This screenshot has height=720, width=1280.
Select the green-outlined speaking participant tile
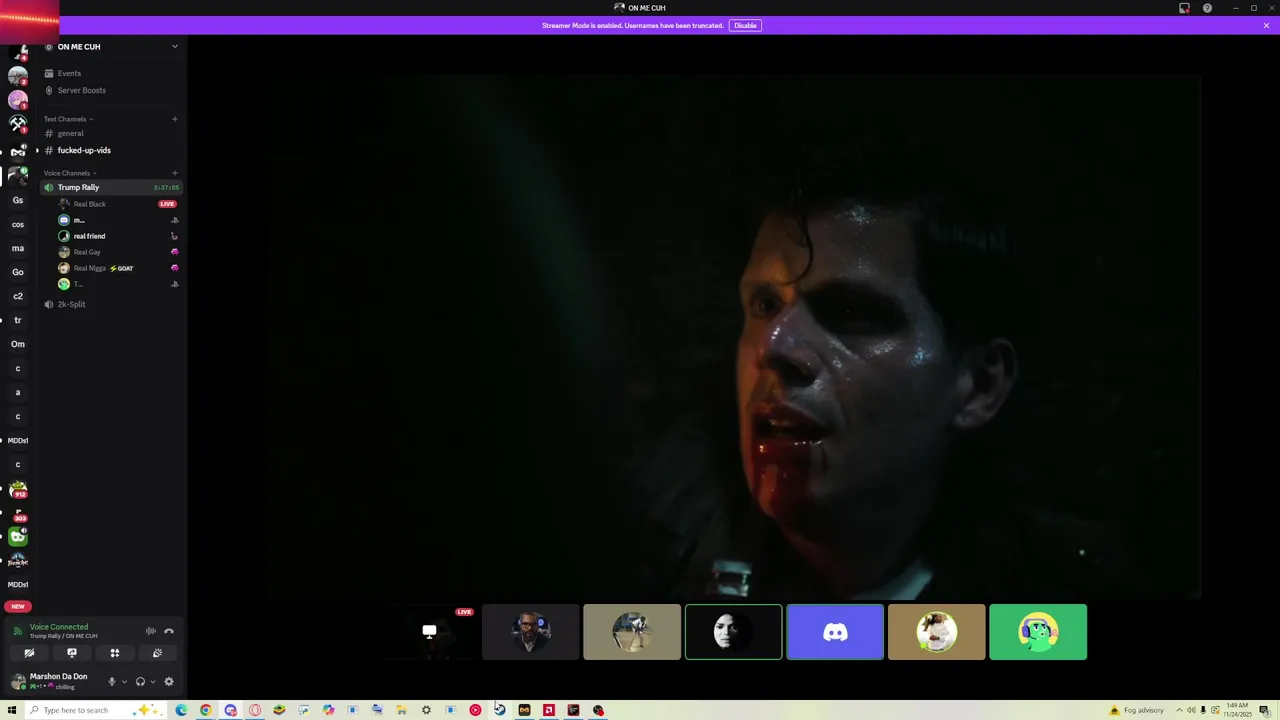pos(733,632)
